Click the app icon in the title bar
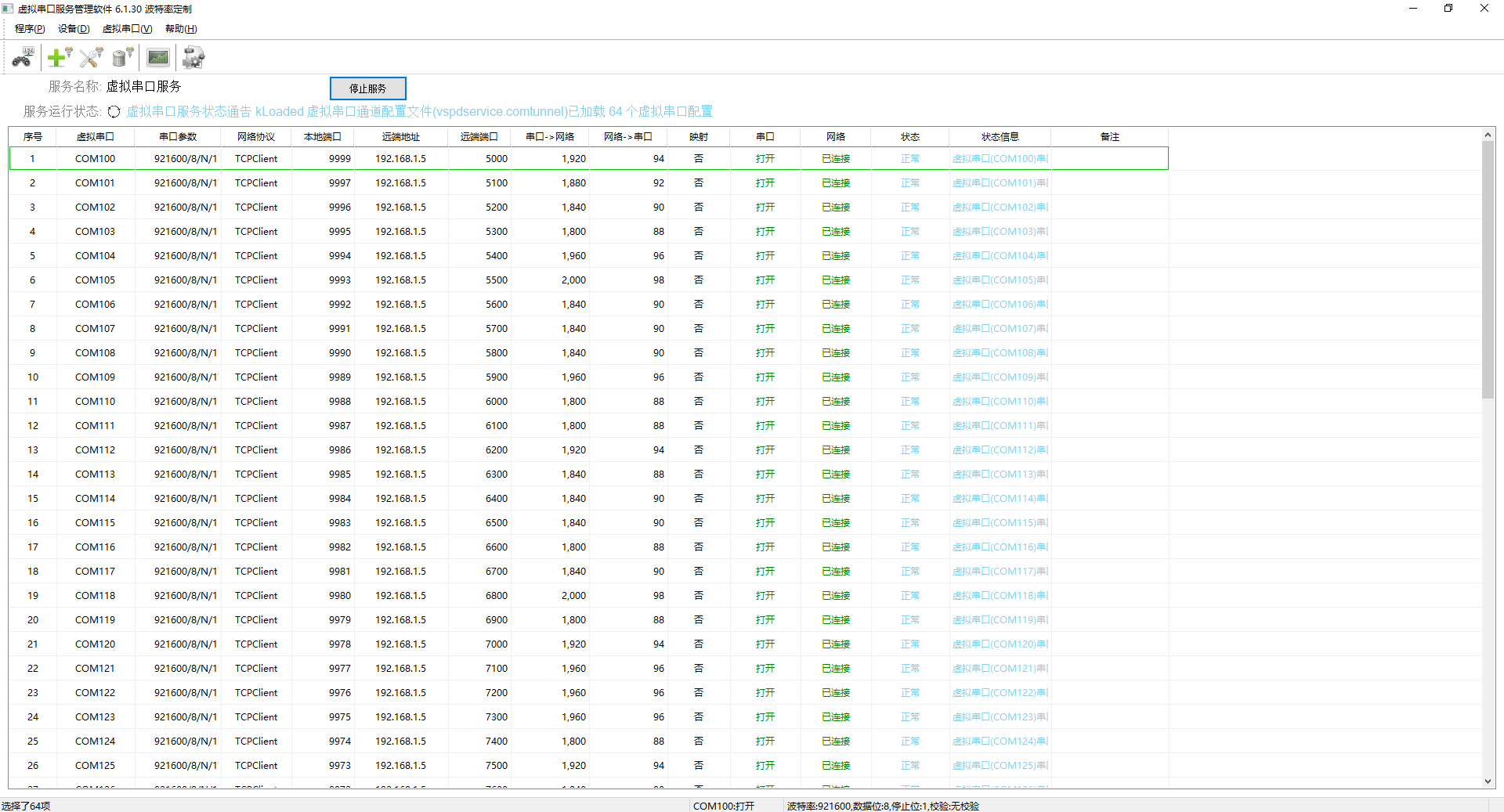Screen dimensions: 1504x812 pyautogui.click(x=8, y=9)
